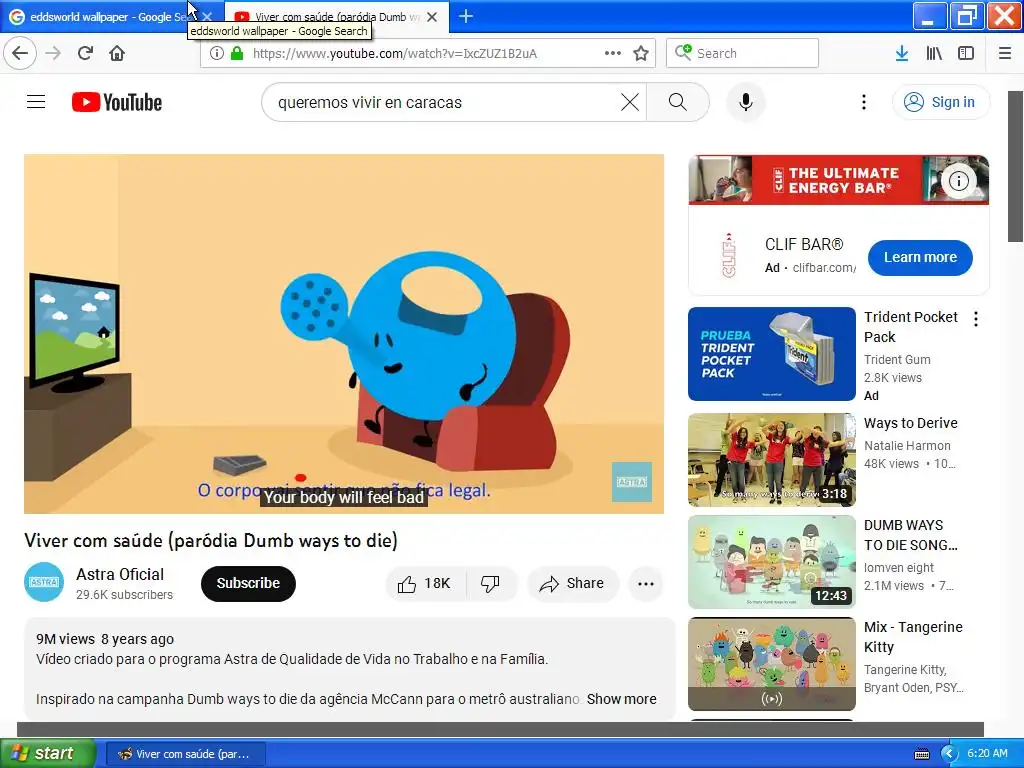Reload the current page
This screenshot has height=768, width=1024.
tap(85, 53)
